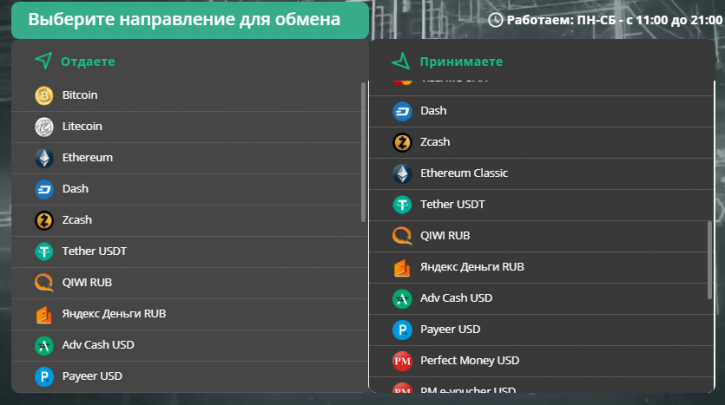The width and height of the screenshot is (725, 405).
Task: Select QIWI RUB text in Отдаете column
Action: click(87, 282)
